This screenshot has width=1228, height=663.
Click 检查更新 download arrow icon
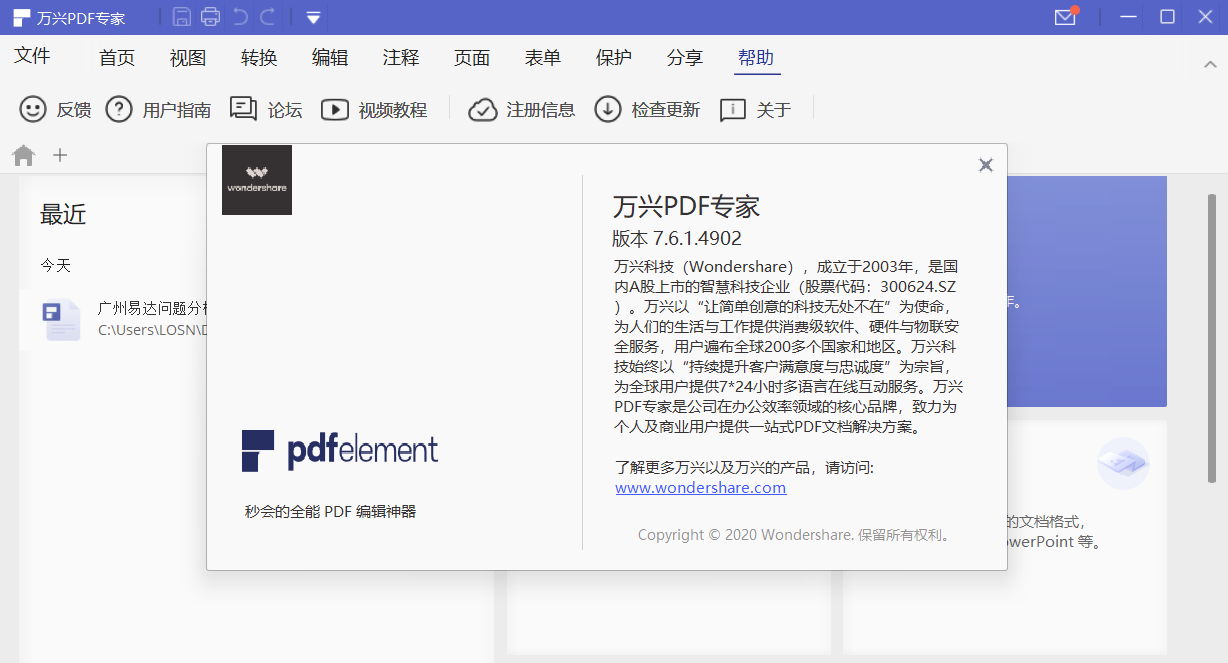click(608, 109)
